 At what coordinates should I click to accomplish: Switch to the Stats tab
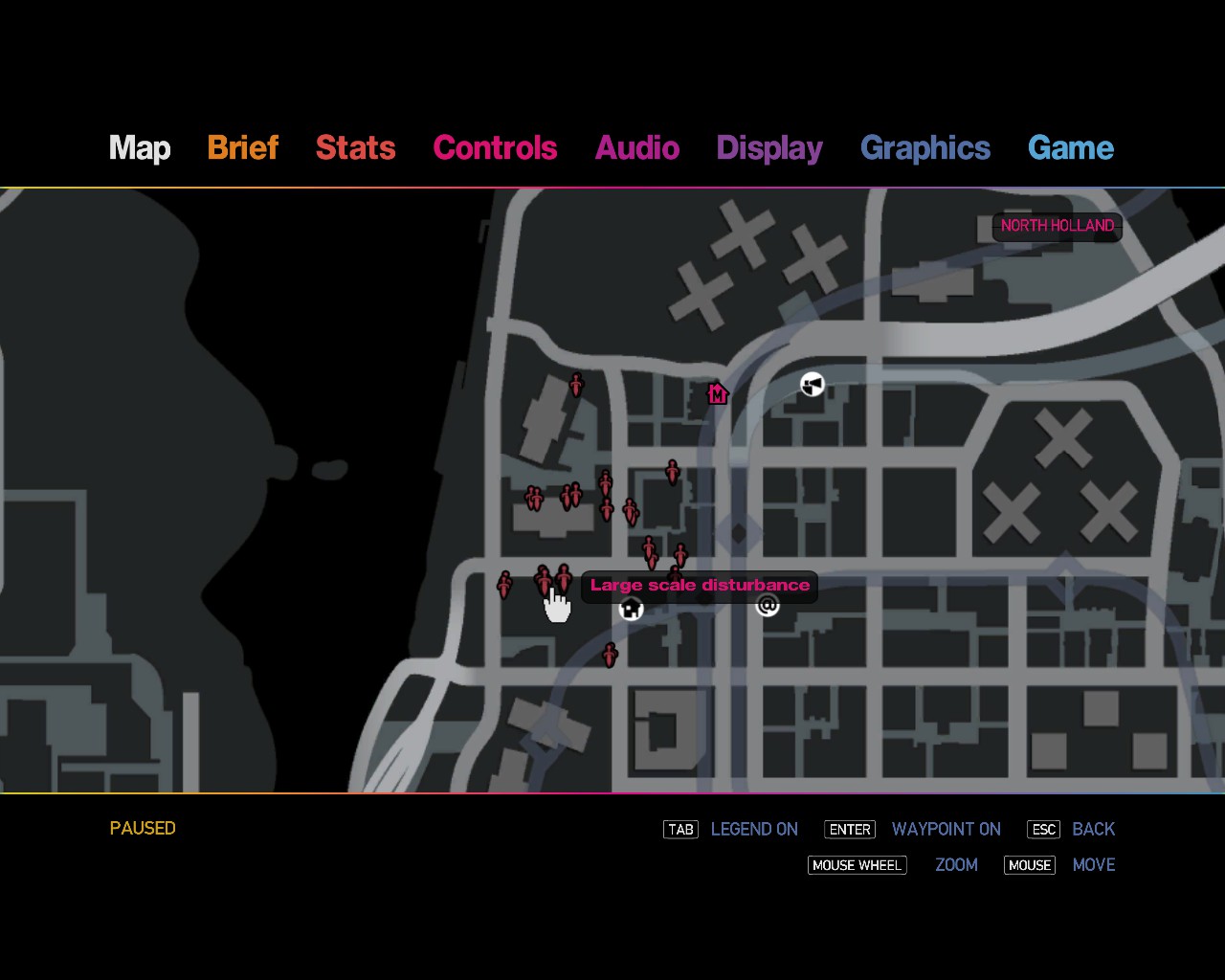coord(355,148)
